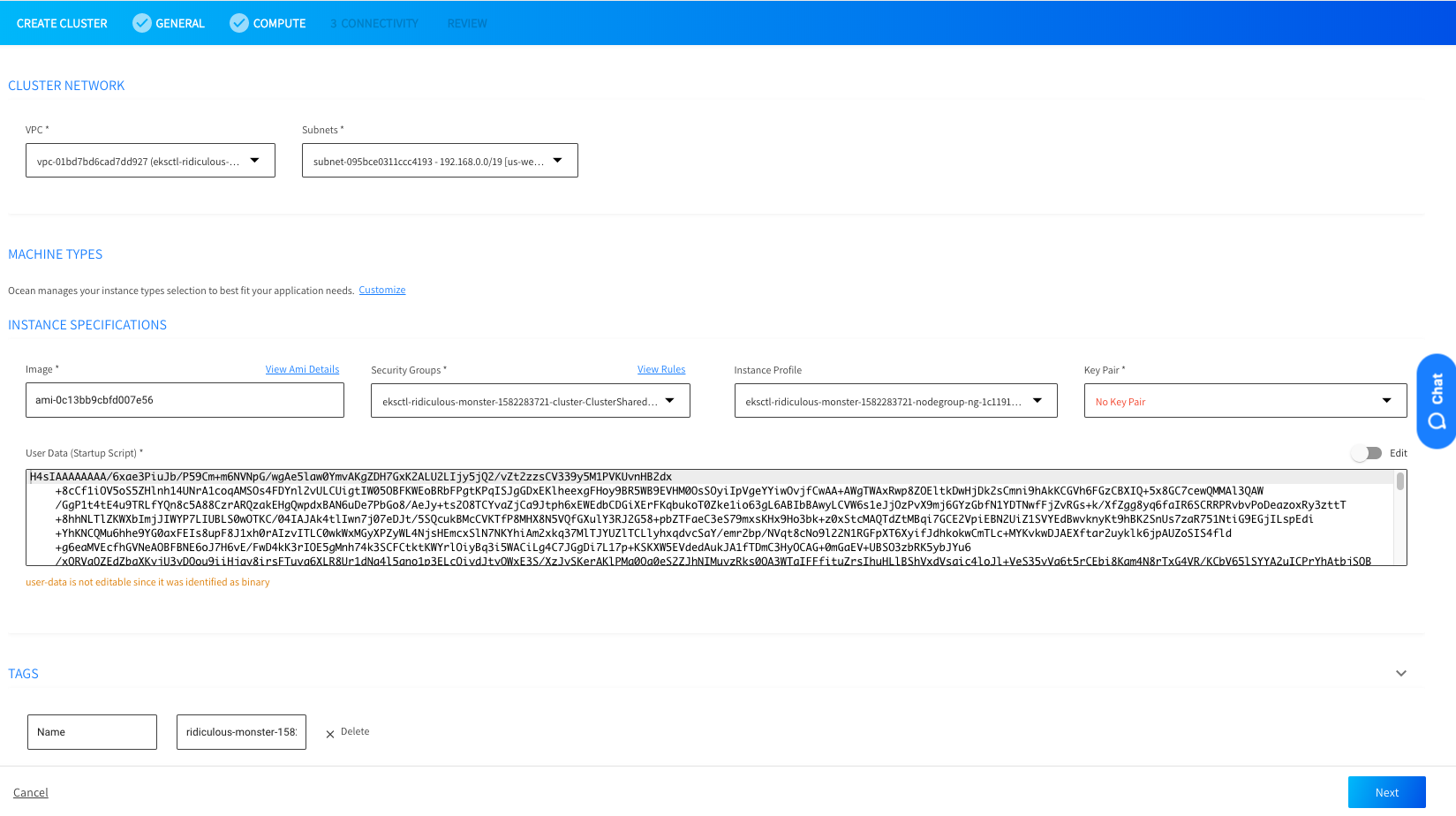Go to the Connectivity step tab
The width and height of the screenshot is (1456, 816).
point(374,24)
